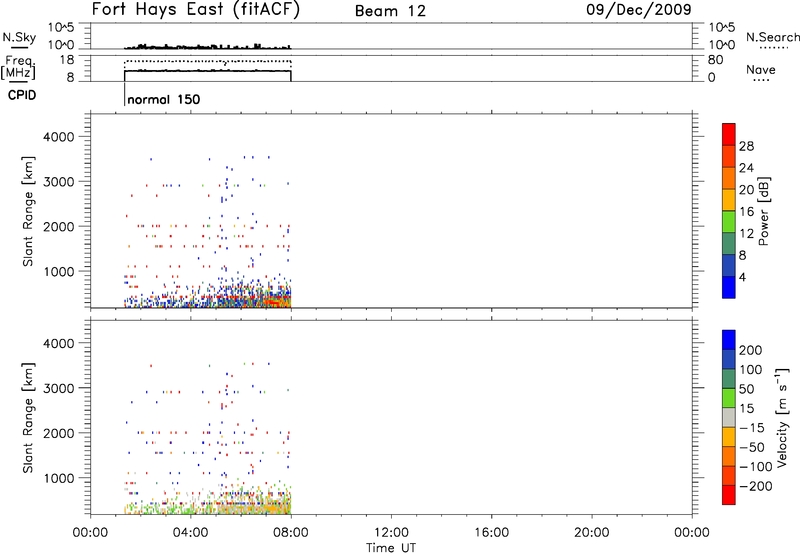Click the 24–28 dB orange-red Power swatch

coord(729,156)
